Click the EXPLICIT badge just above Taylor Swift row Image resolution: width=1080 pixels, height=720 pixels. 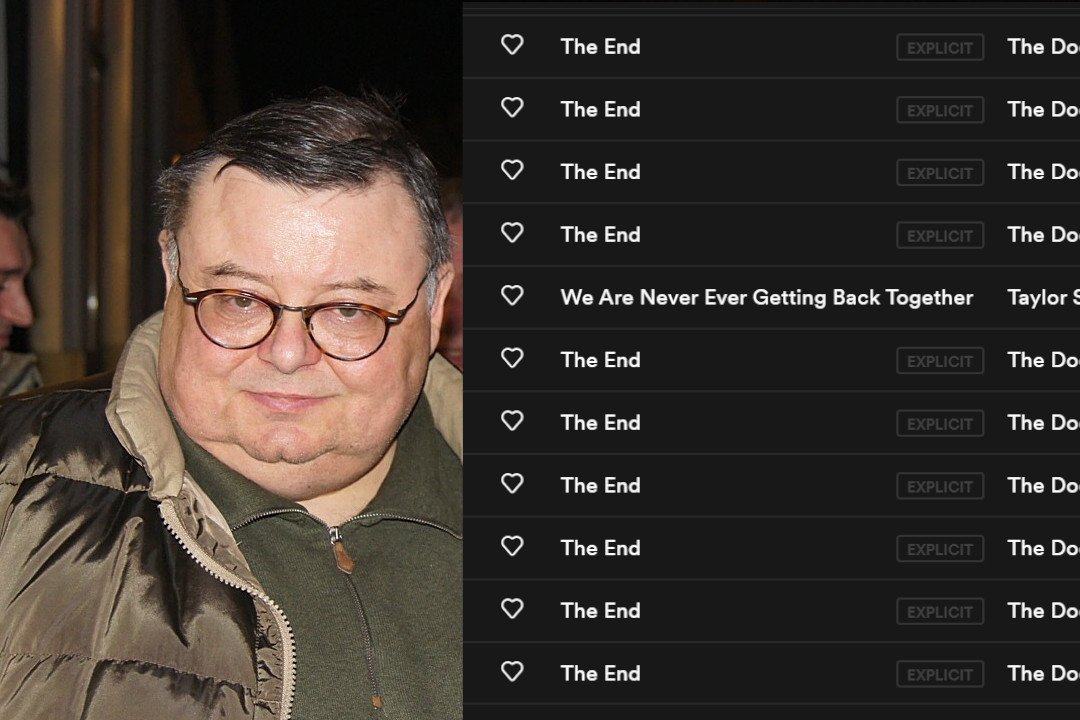pos(940,236)
